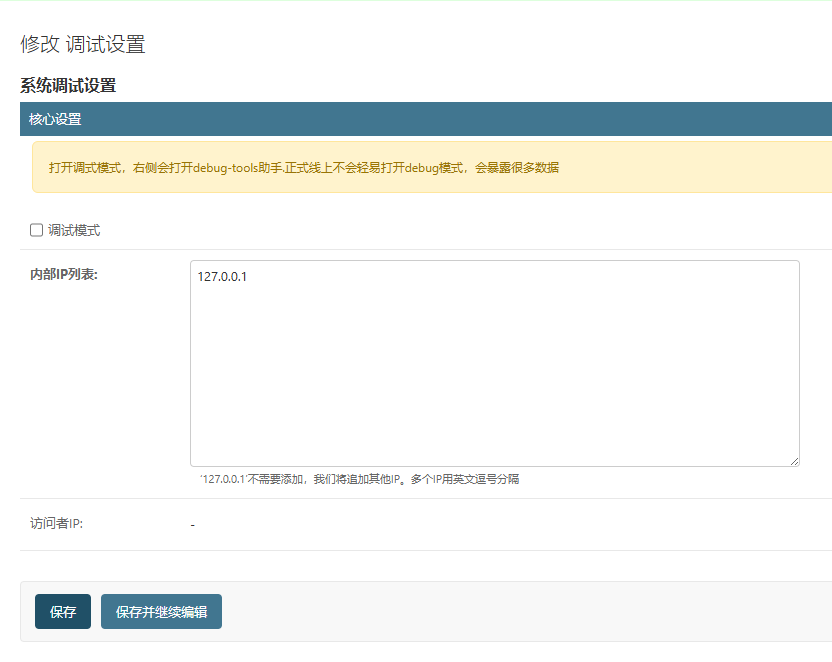Click the 系统调试设置 heading
The image size is (832, 662).
coord(68,86)
